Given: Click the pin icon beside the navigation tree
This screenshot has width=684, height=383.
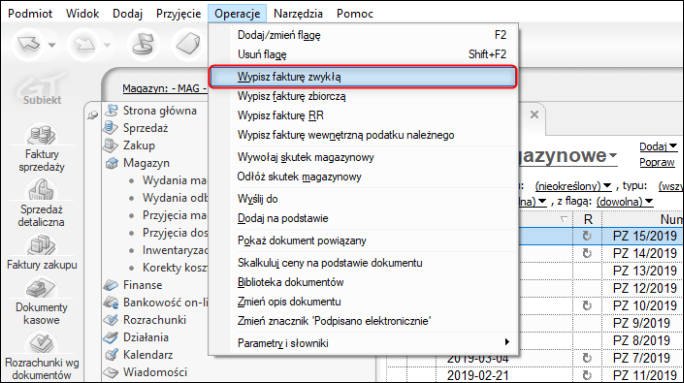Looking at the screenshot, I should (x=92, y=115).
